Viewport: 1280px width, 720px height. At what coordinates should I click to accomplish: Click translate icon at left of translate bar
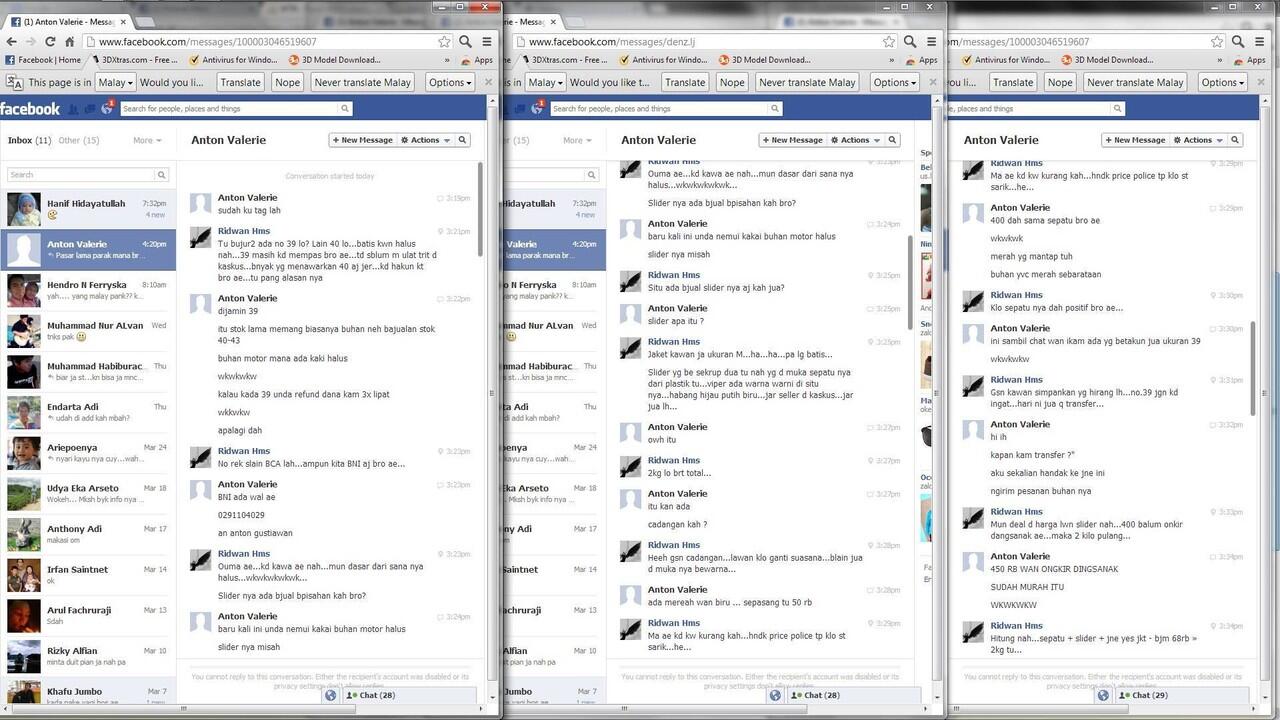[x=14, y=82]
